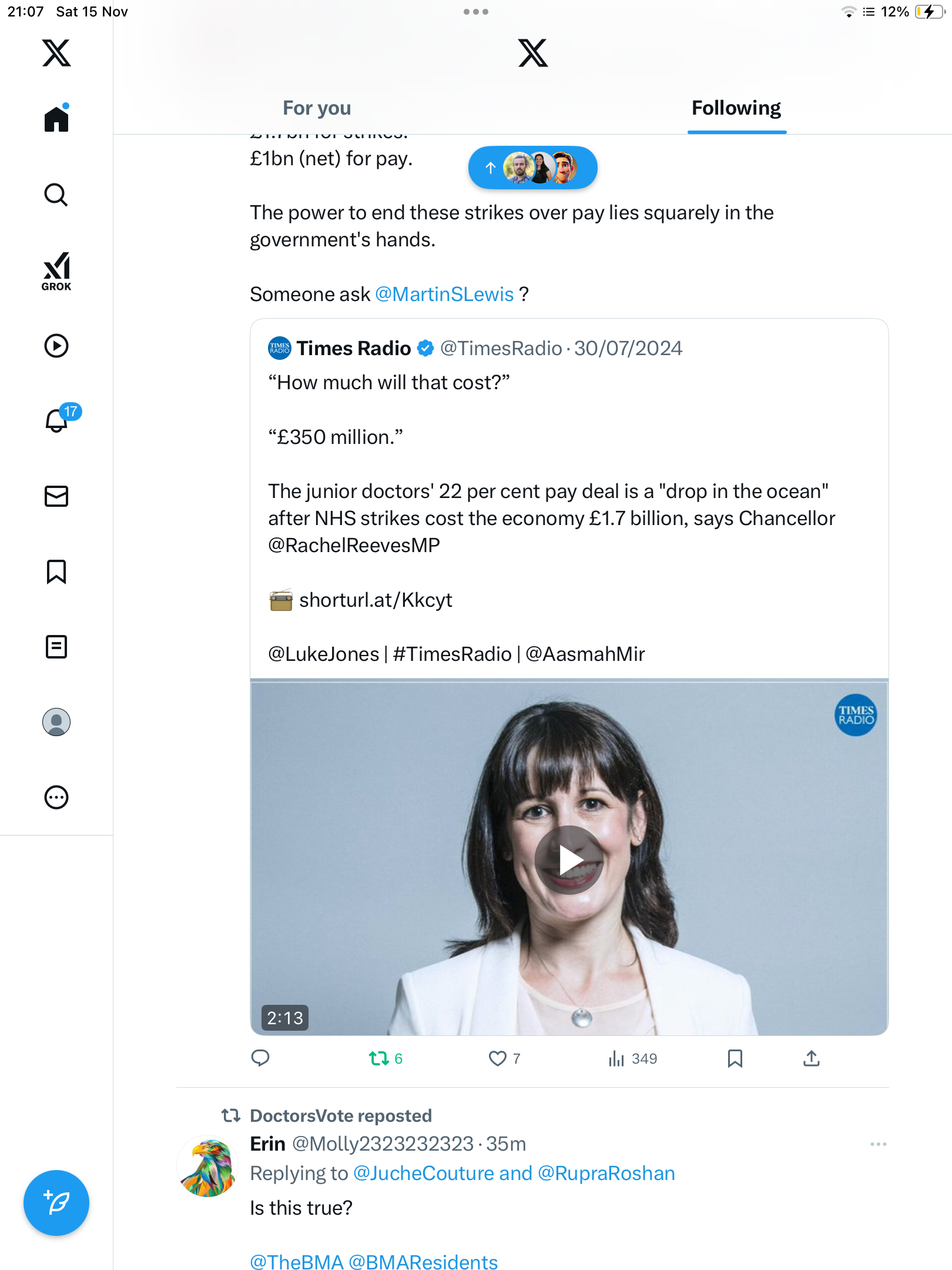Play the Times Radio video

569,860
